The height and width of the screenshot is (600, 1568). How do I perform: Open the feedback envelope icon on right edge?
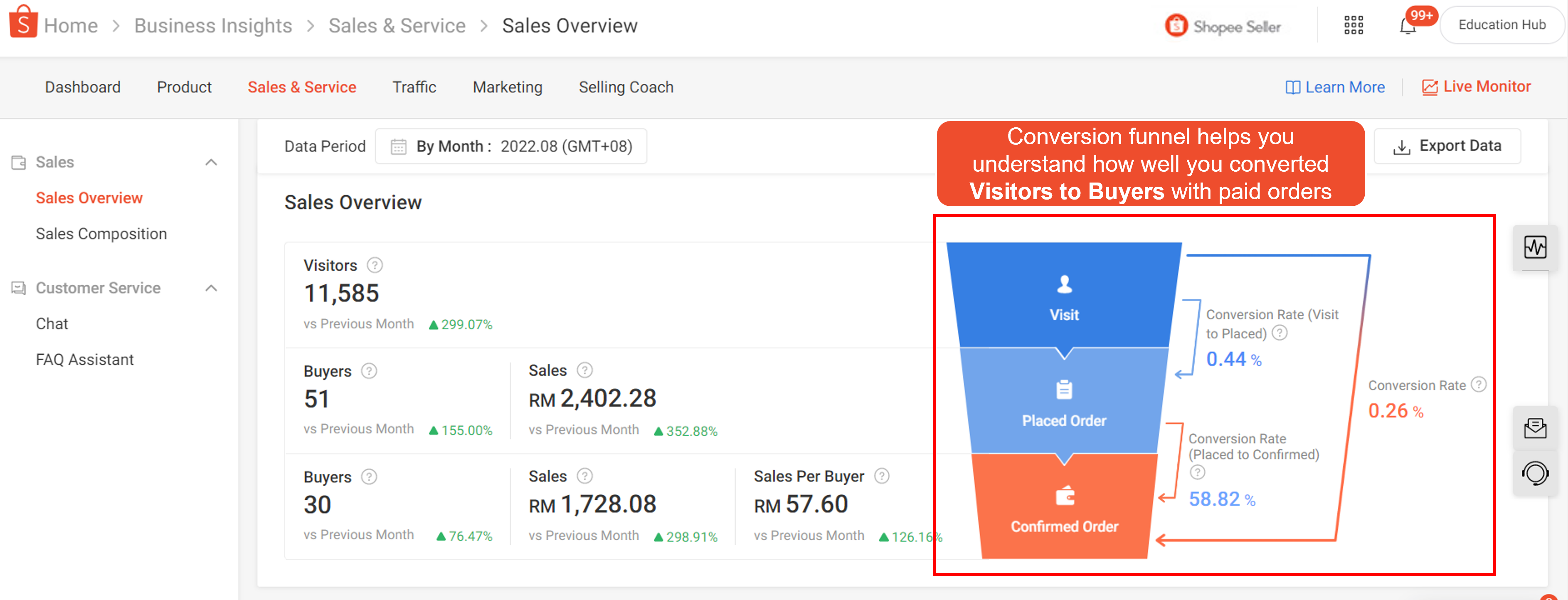pyautogui.click(x=1535, y=428)
